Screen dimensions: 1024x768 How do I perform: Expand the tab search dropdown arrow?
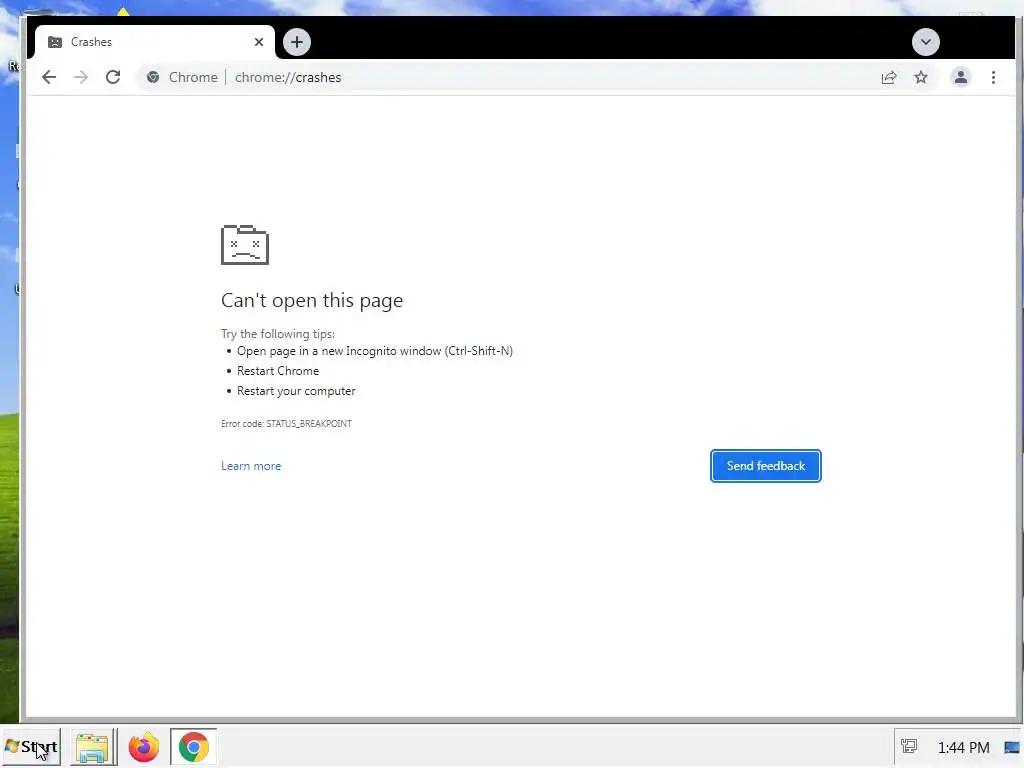tap(925, 42)
